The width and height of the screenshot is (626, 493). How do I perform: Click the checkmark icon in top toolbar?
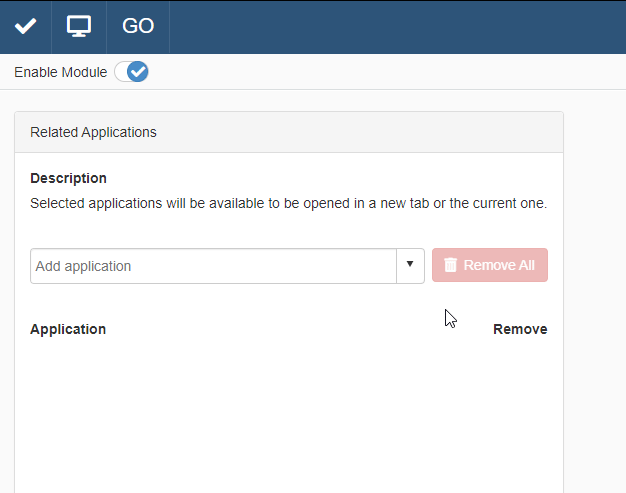[25, 26]
